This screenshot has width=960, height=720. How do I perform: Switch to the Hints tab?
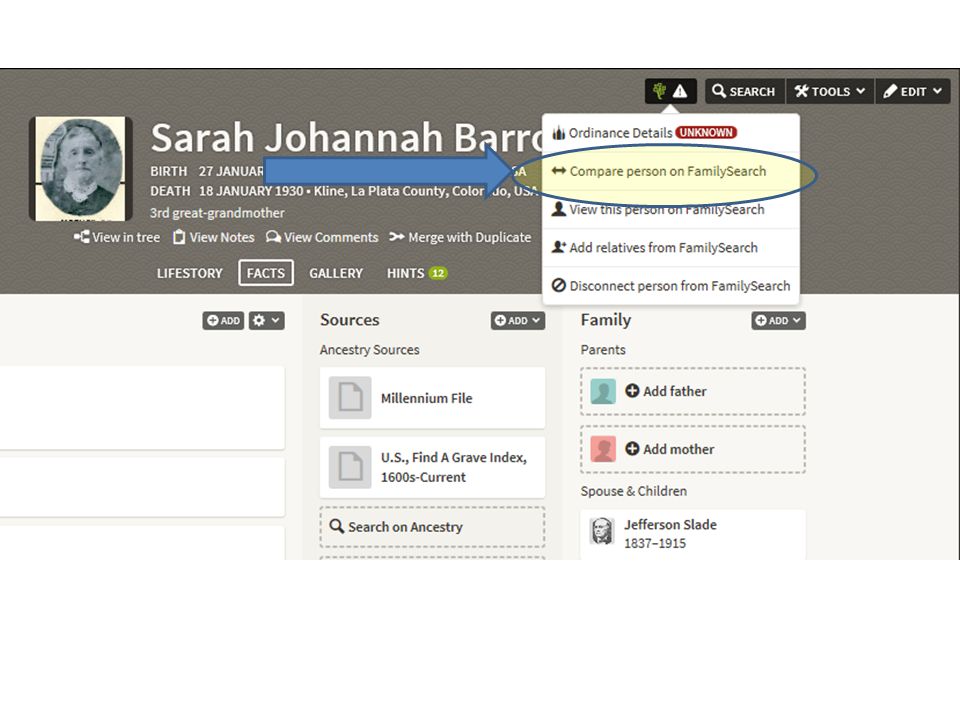(x=416, y=273)
